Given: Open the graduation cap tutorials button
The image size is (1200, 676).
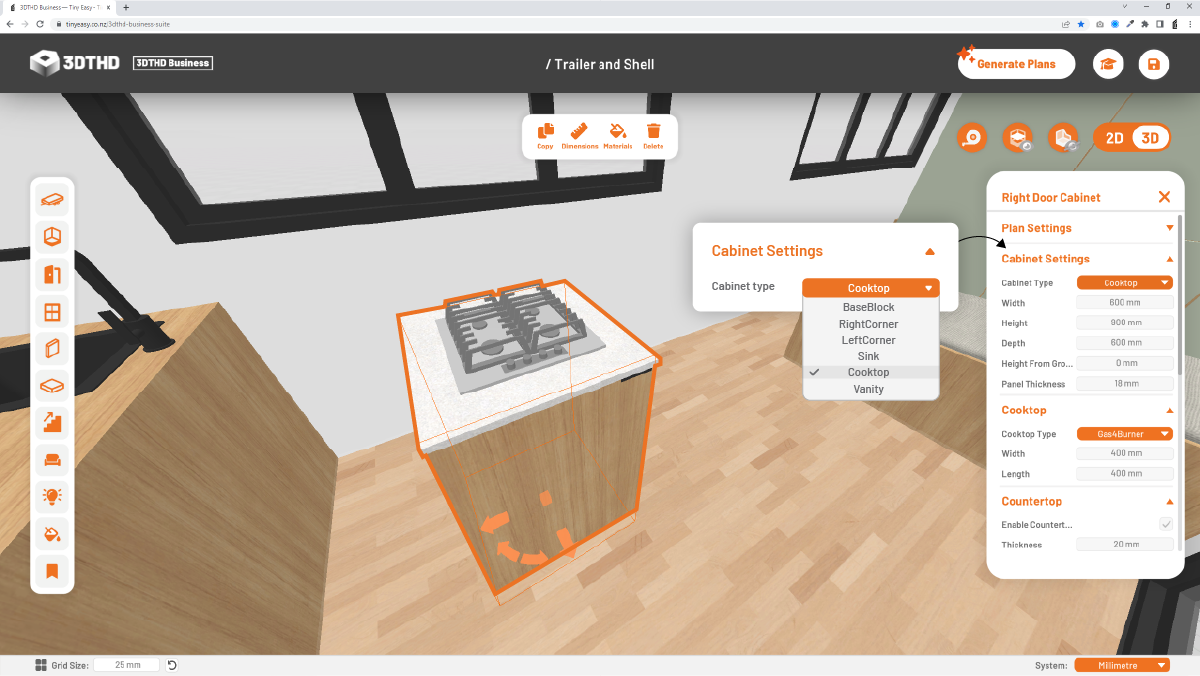Looking at the screenshot, I should pos(1108,64).
